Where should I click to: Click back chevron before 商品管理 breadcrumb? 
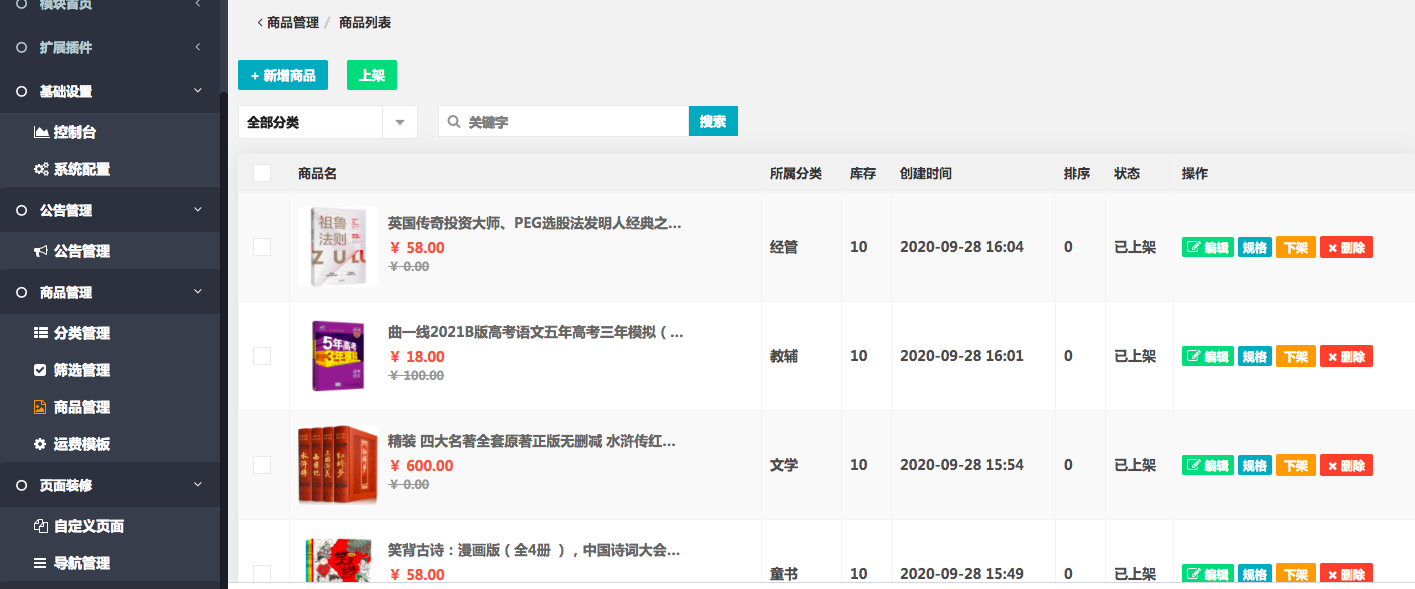260,22
